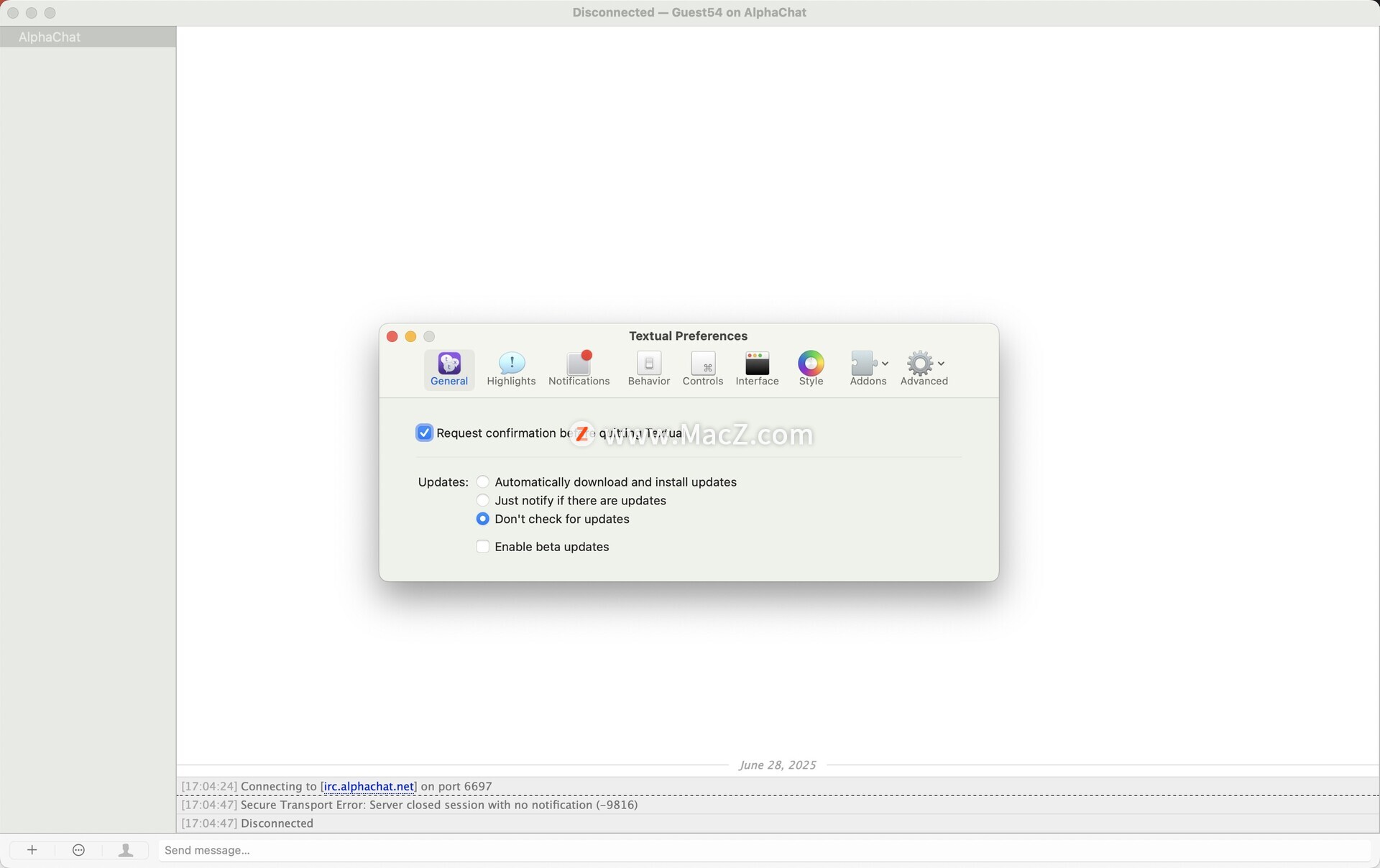Toggle Request confirmation before quitting checkbox
Image resolution: width=1380 pixels, height=868 pixels.
424,433
